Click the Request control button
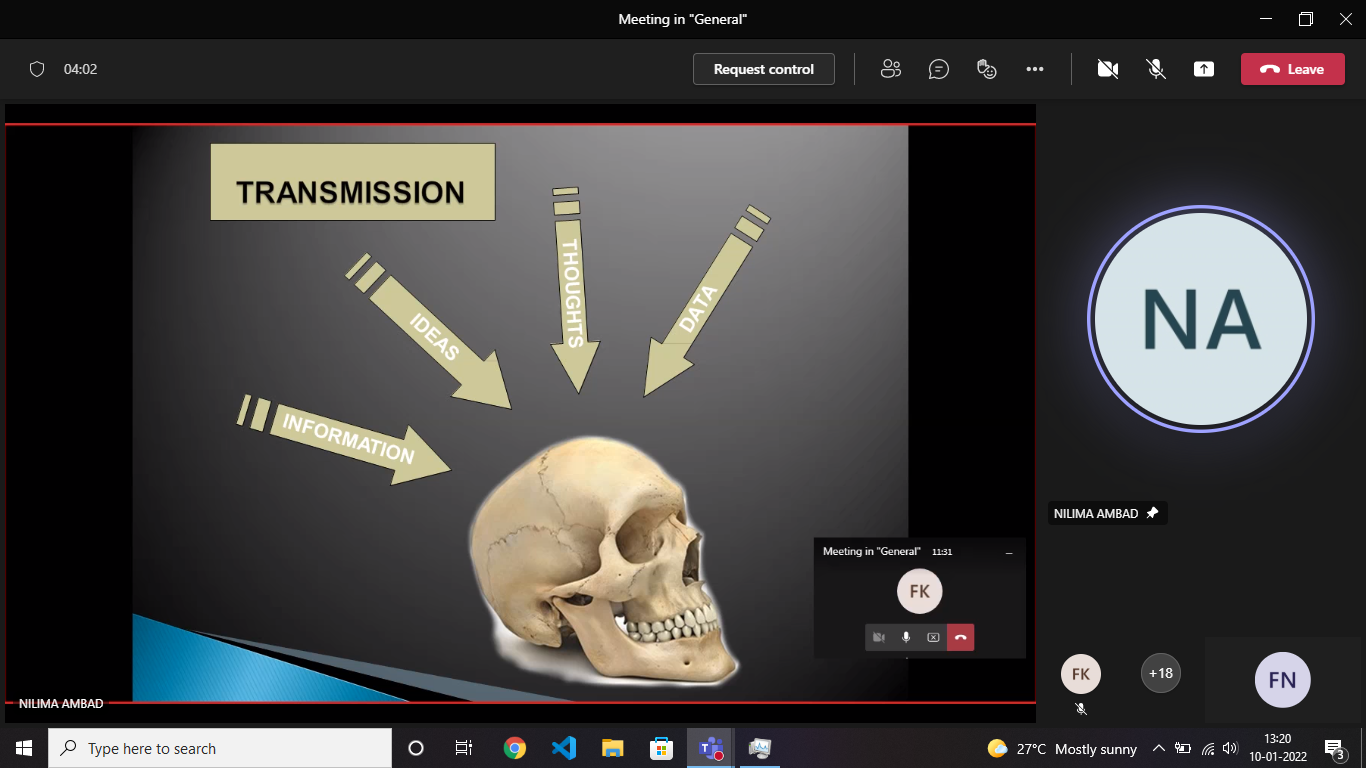Viewport: 1366px width, 768px height. tap(764, 69)
